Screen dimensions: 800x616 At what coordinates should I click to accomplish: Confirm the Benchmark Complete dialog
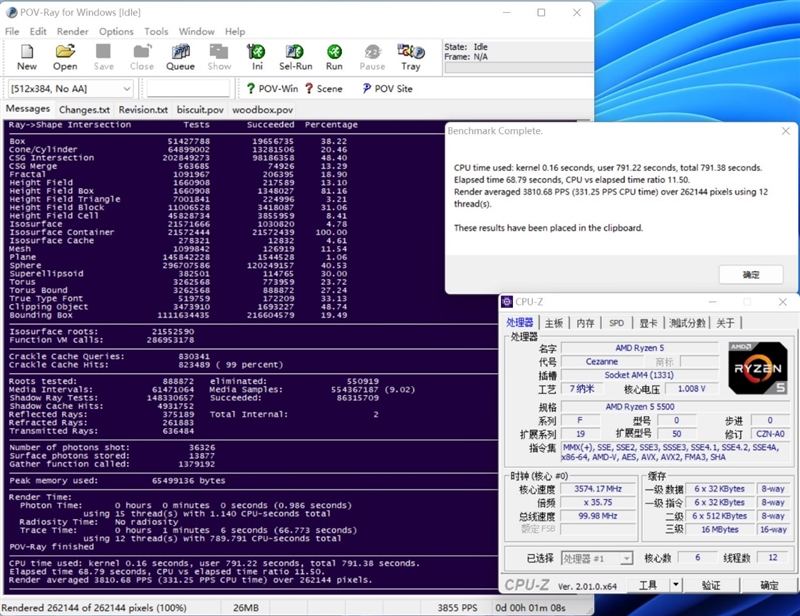tap(750, 274)
